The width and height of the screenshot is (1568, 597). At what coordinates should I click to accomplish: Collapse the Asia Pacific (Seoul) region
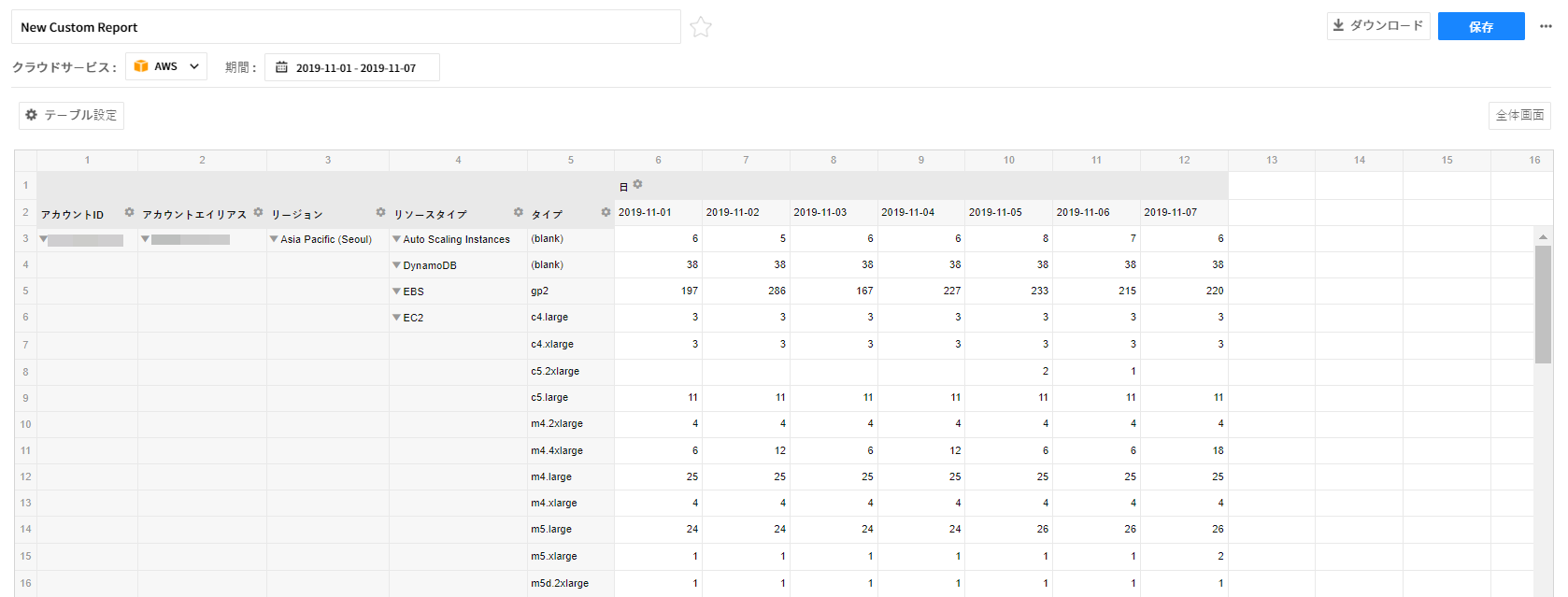[274, 239]
